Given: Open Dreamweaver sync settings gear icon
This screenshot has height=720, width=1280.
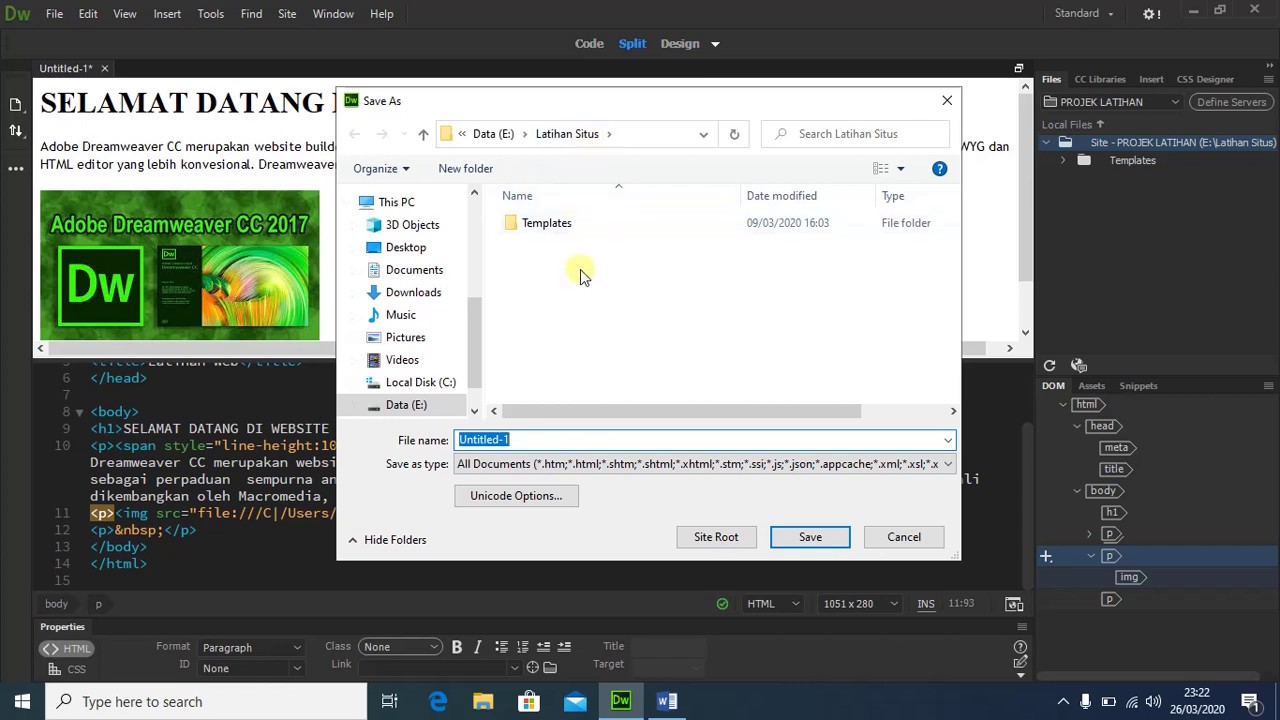Looking at the screenshot, I should click(x=1151, y=14).
